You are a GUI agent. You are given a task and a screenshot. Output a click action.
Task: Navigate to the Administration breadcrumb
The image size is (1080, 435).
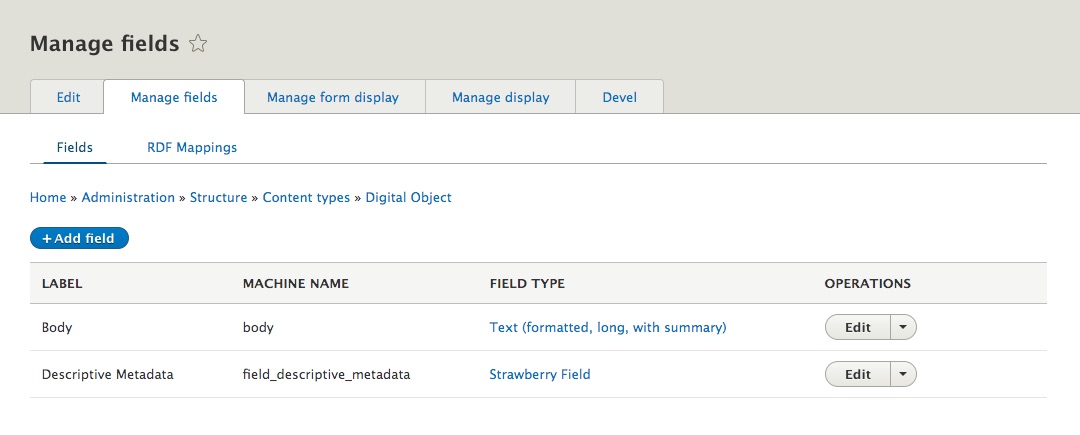point(128,198)
